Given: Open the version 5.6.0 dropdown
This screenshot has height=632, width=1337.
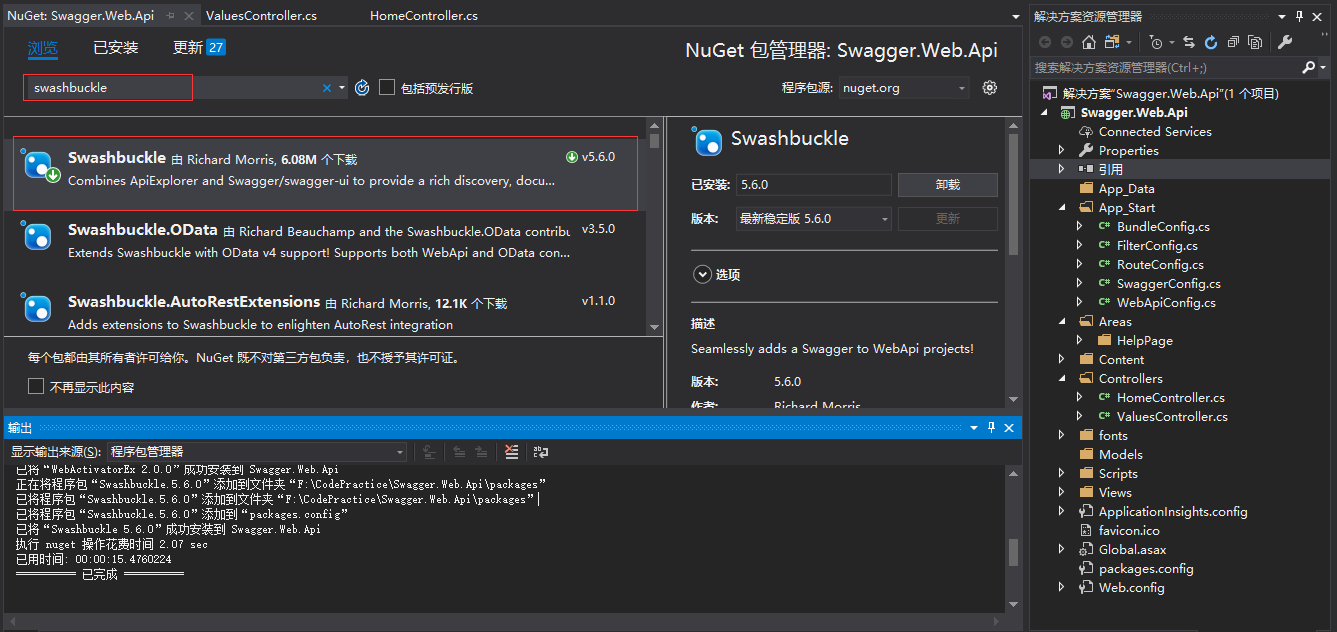Looking at the screenshot, I should 813,218.
